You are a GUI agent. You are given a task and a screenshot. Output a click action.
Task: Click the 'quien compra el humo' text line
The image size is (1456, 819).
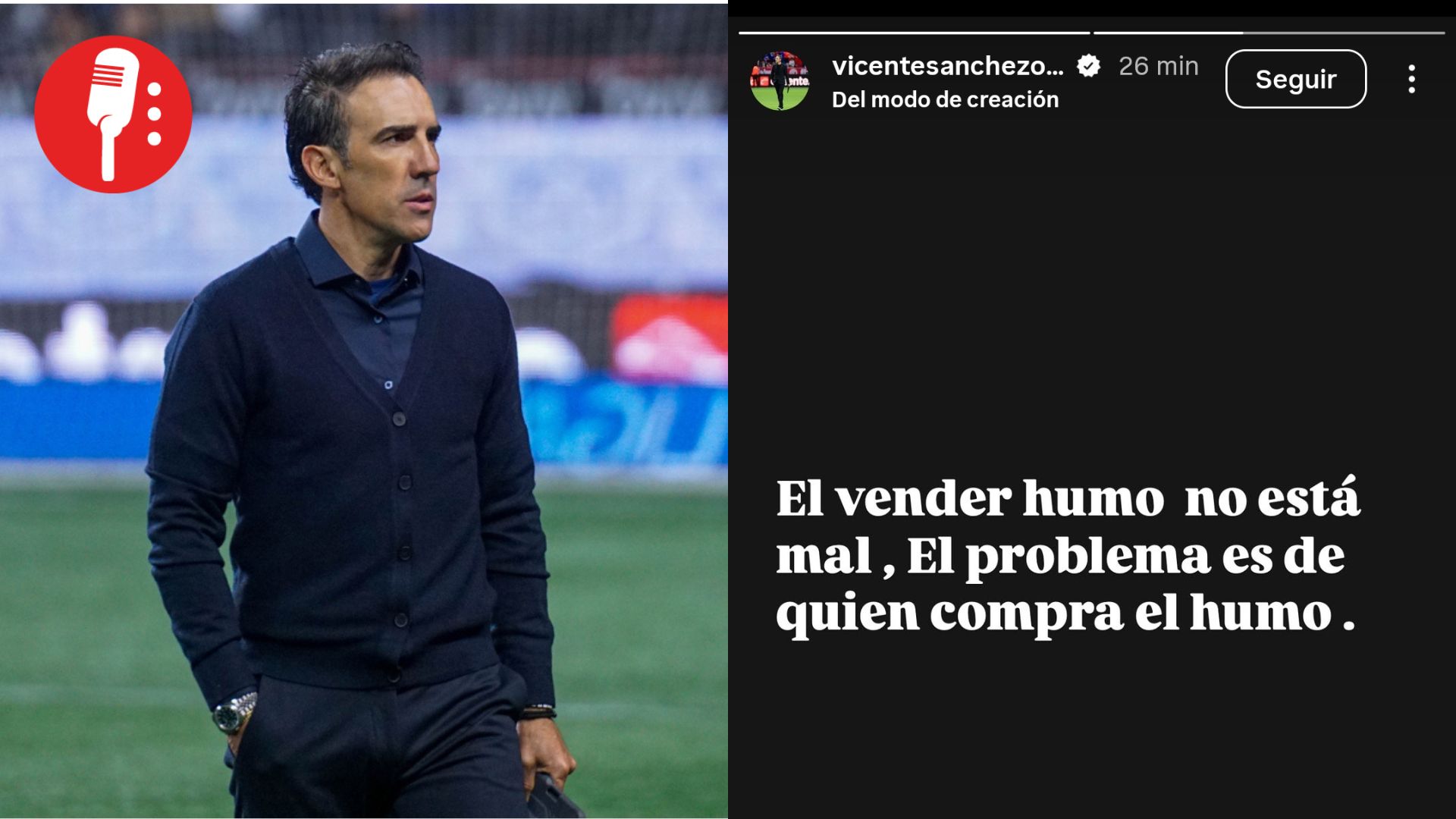click(x=1065, y=614)
